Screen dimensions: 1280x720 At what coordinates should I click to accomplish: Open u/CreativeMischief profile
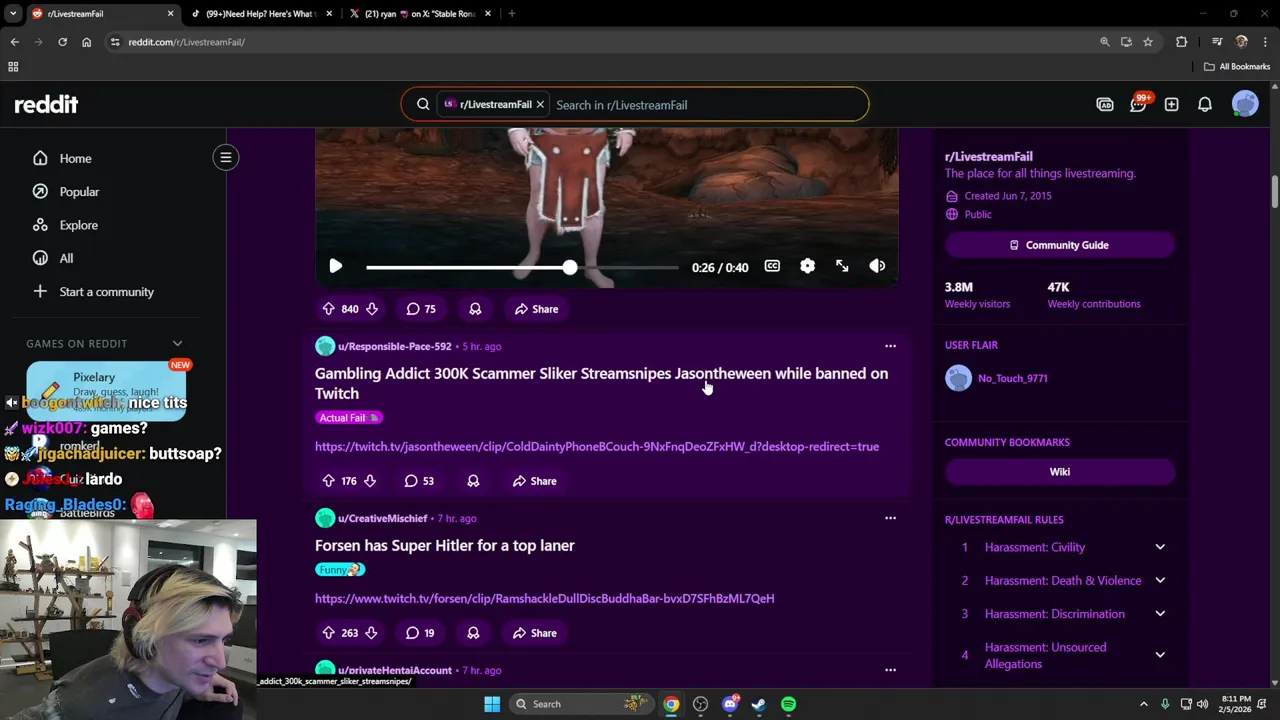coord(382,518)
